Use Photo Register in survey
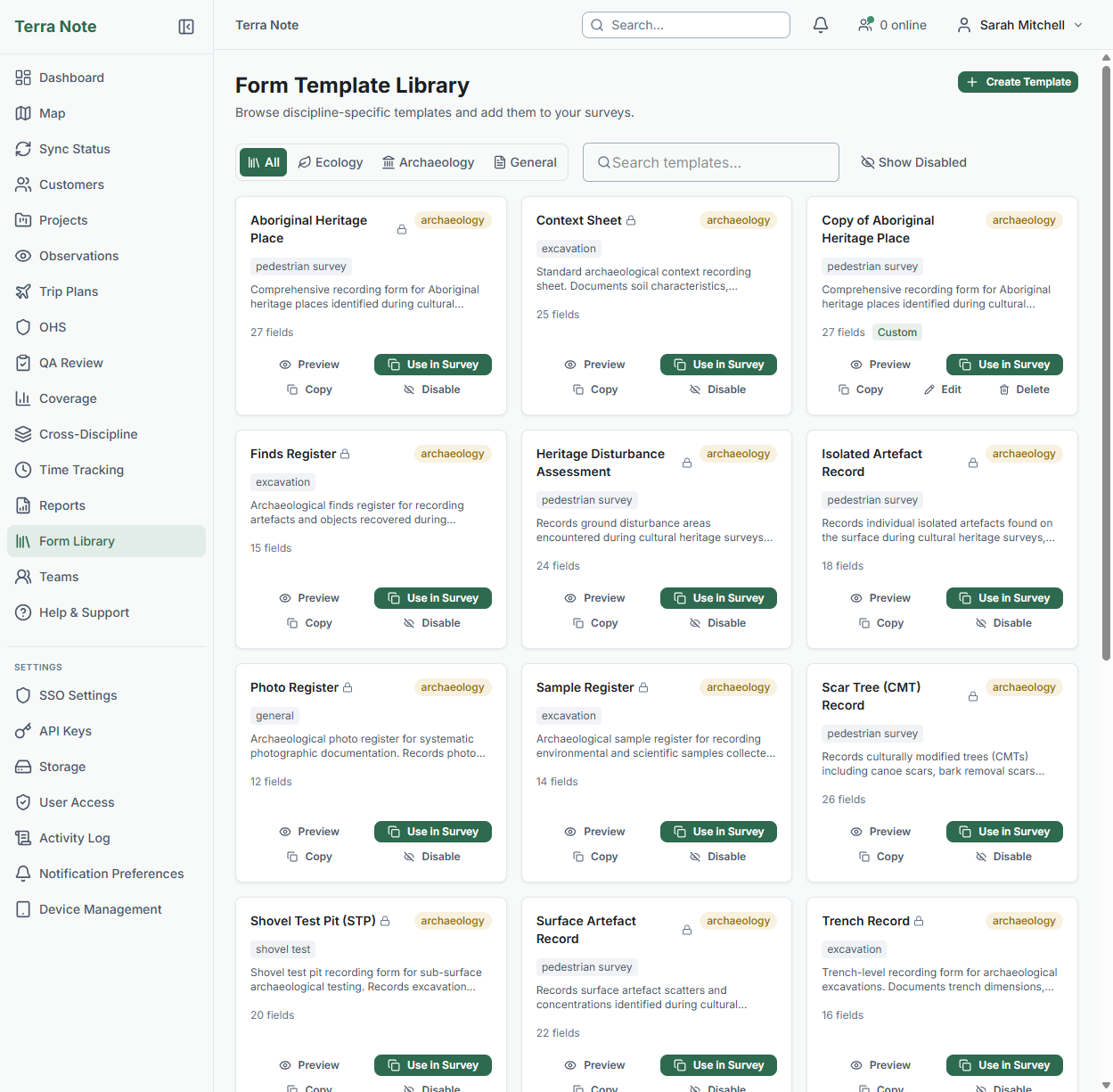This screenshot has height=1092, width=1113. tap(433, 832)
